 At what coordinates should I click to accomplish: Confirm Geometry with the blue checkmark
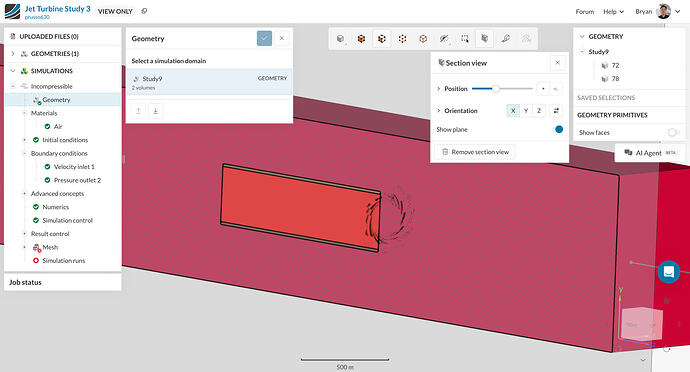[x=264, y=38]
